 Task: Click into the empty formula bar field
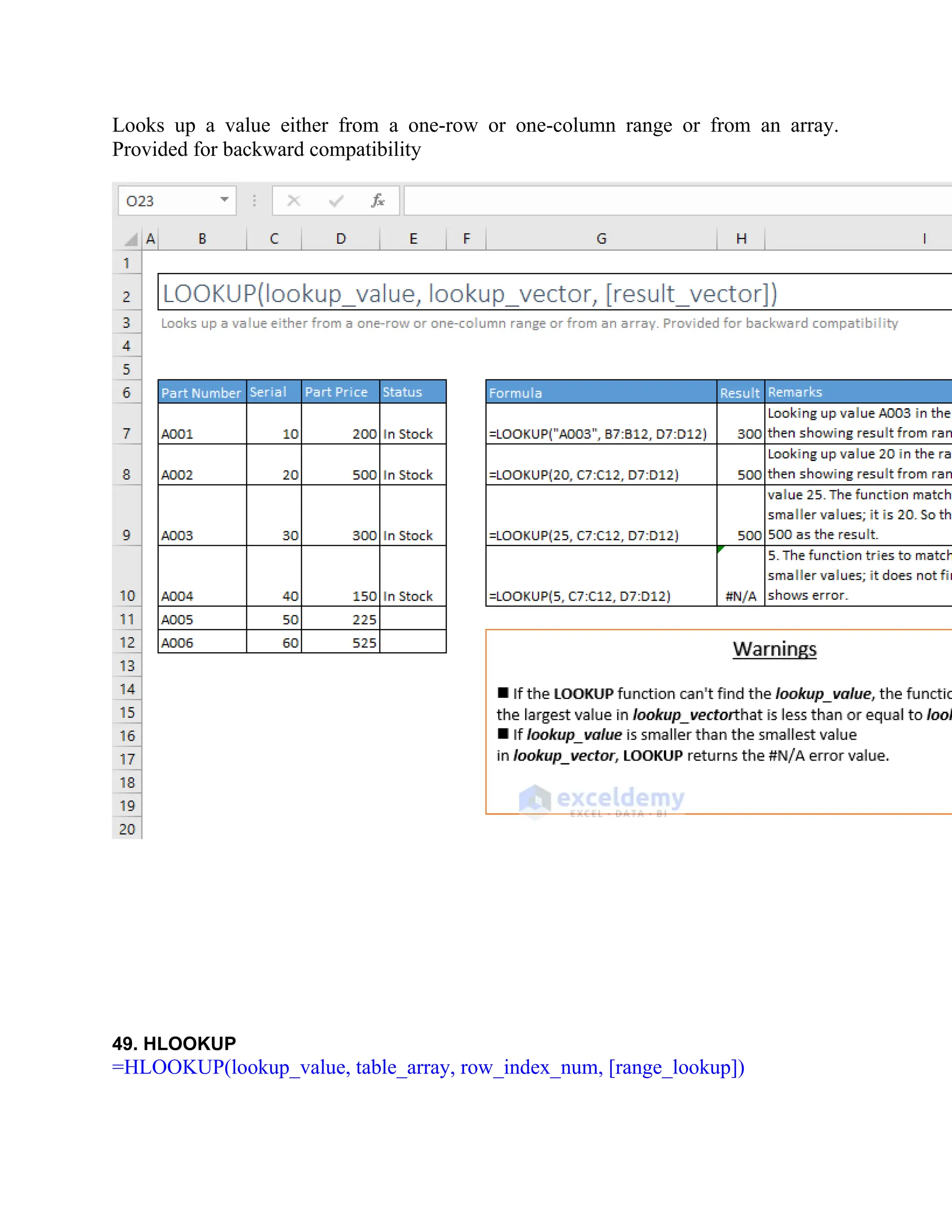677,201
